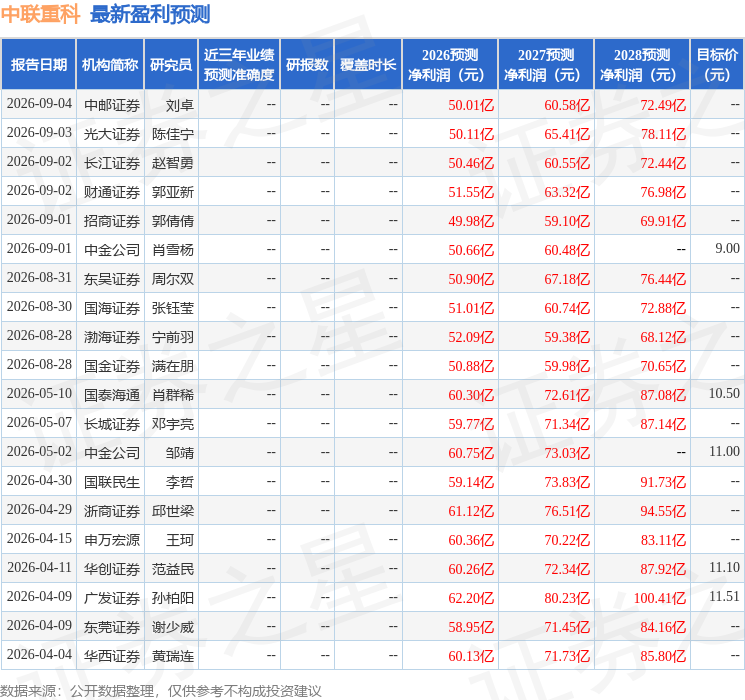Click the 2027预测净利润 column header

click(x=546, y=65)
